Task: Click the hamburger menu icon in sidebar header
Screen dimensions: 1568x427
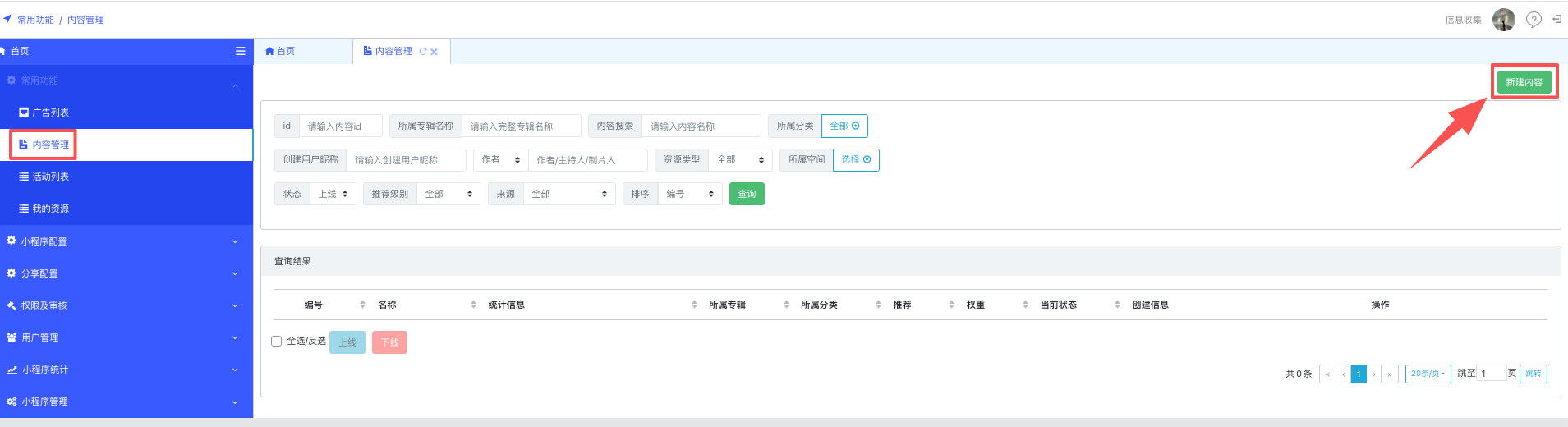Action: click(241, 51)
